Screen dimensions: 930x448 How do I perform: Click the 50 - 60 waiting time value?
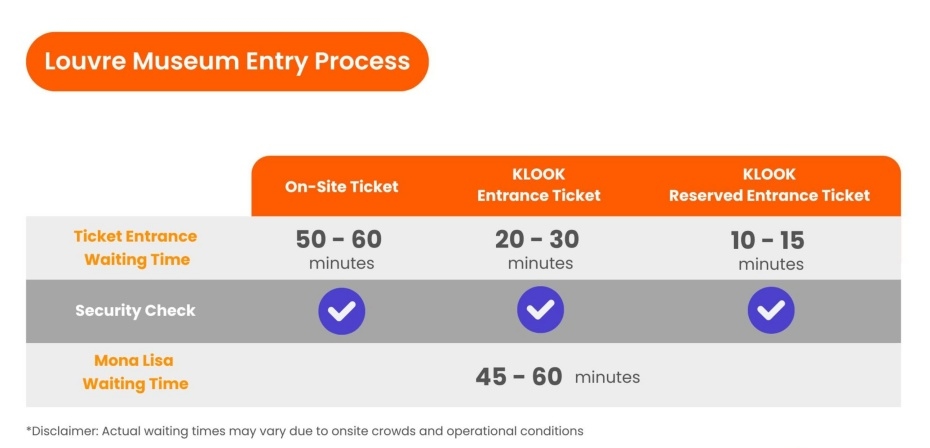coord(339,240)
